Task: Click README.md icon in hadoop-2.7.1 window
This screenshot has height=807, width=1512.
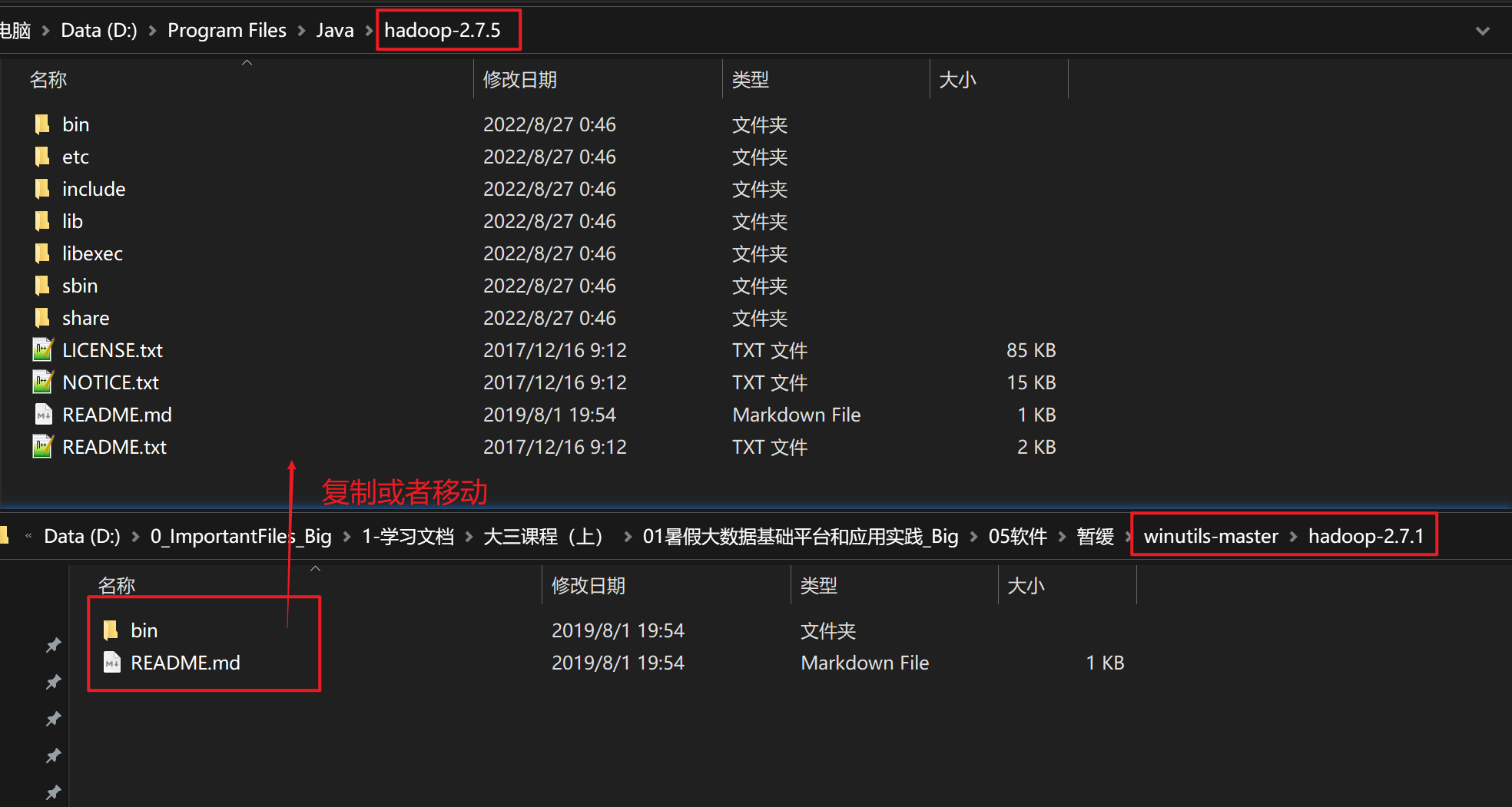Action: pyautogui.click(x=111, y=663)
